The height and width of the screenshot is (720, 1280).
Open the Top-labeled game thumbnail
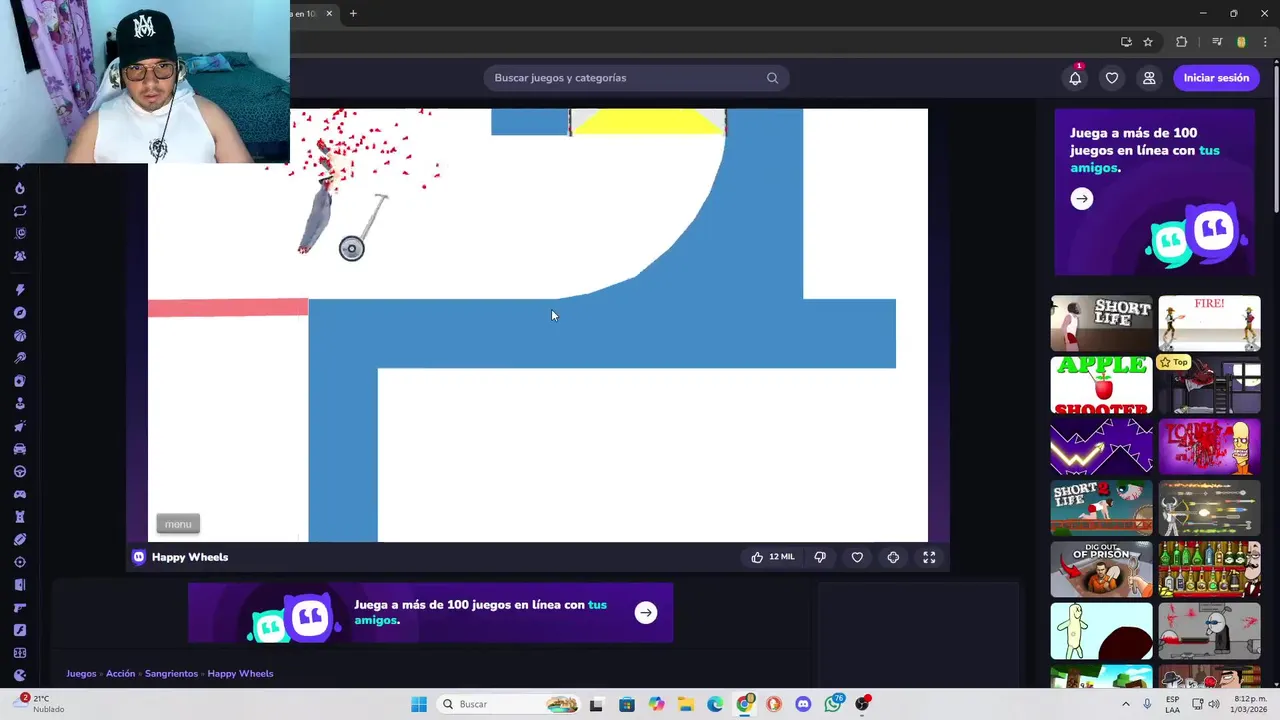pos(1209,385)
